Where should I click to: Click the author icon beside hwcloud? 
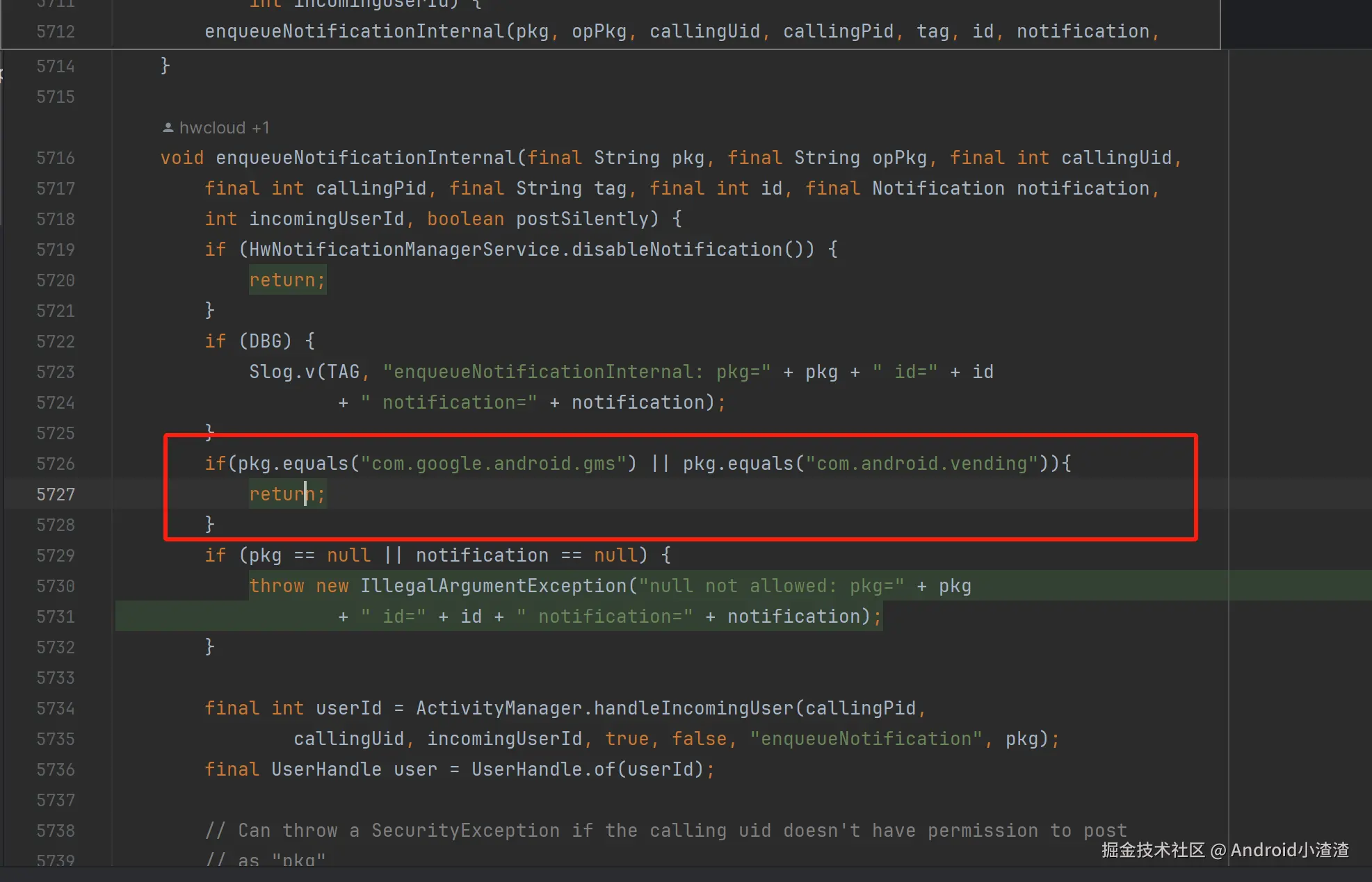click(168, 128)
